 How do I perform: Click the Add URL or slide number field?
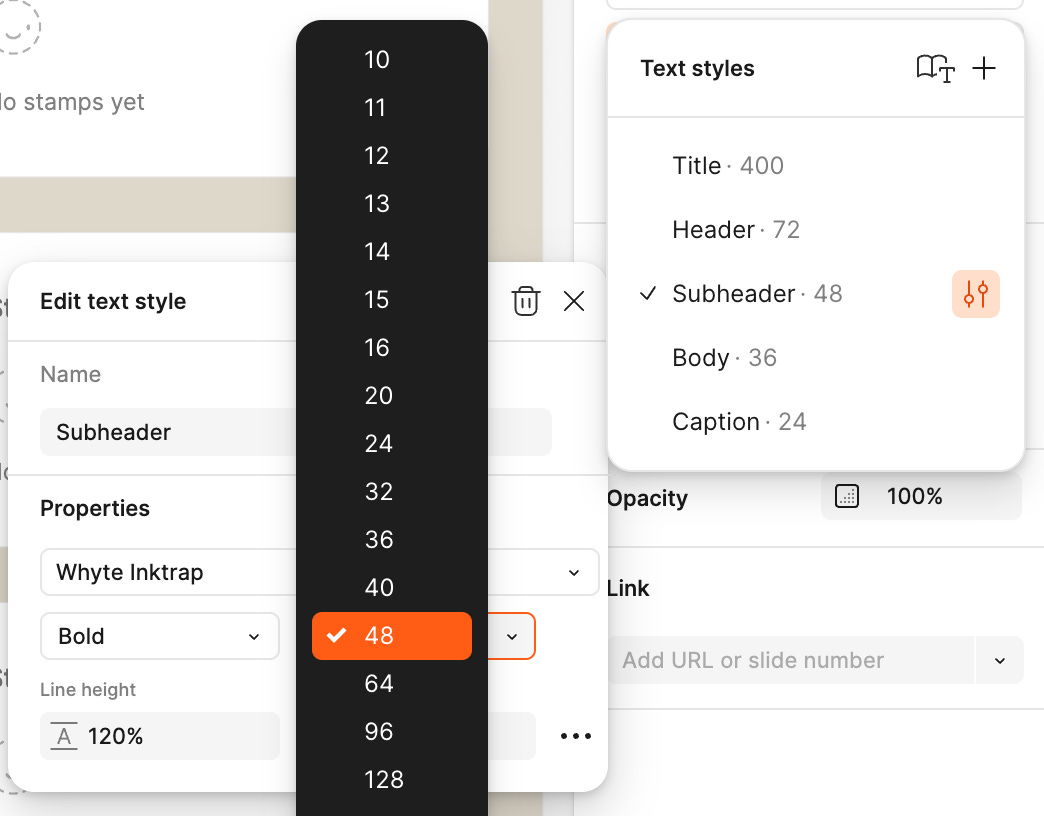coord(790,660)
